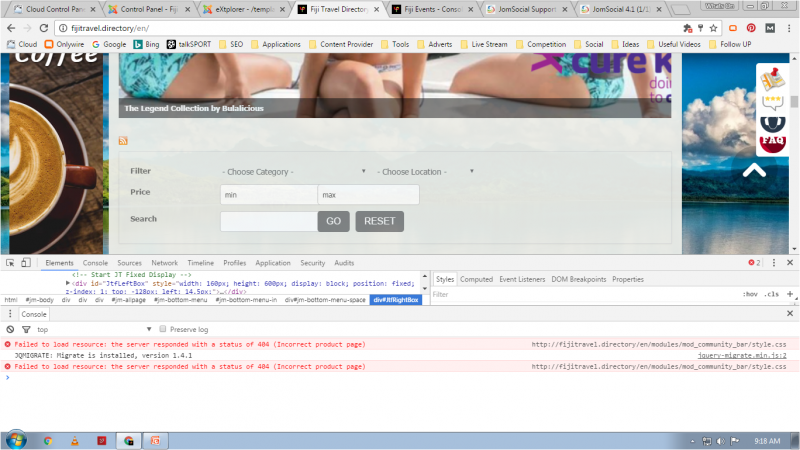The width and height of the screenshot is (800, 450).
Task: Enable the Preserve log checkbox
Action: coord(163,329)
